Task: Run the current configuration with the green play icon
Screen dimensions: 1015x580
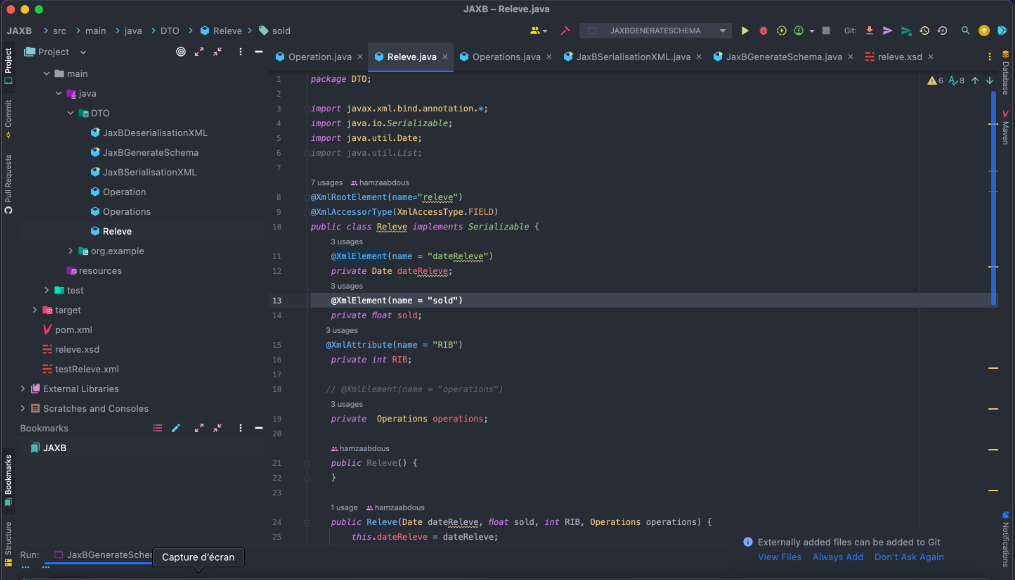Action: click(x=746, y=30)
